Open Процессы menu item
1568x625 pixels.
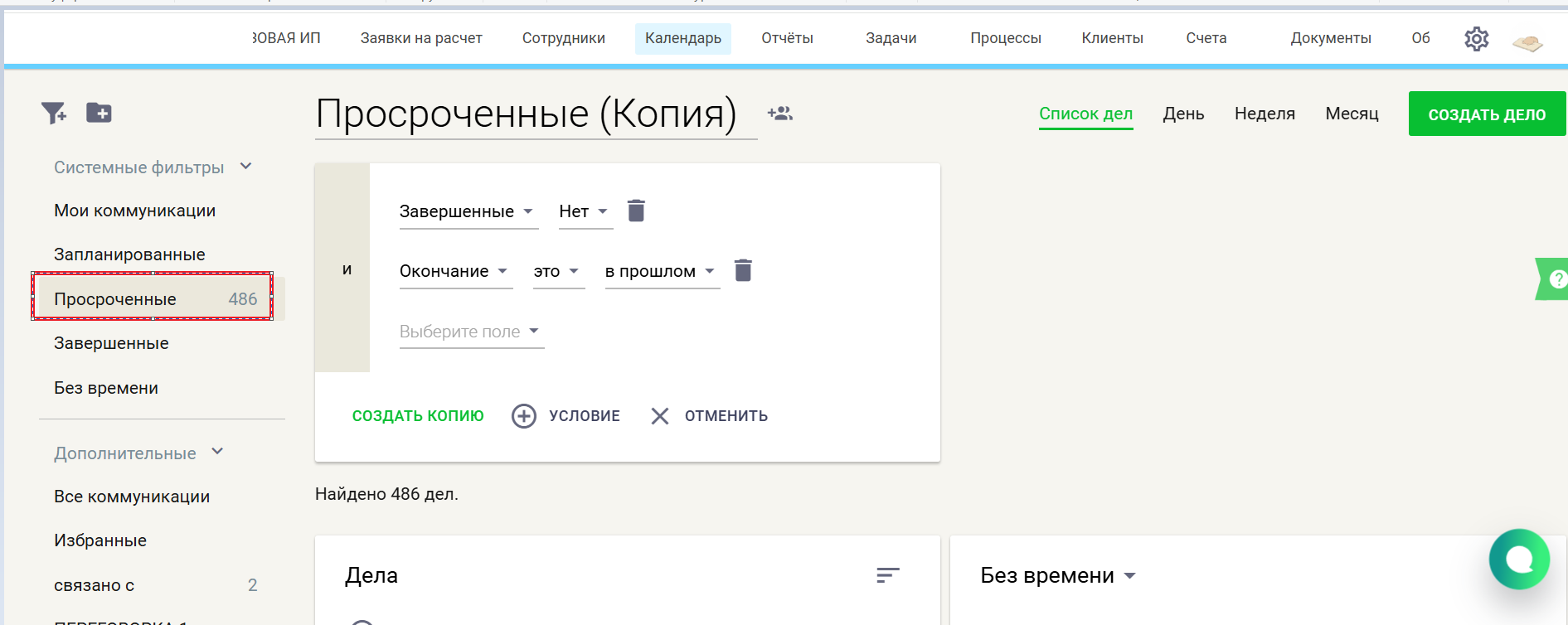point(1006,38)
